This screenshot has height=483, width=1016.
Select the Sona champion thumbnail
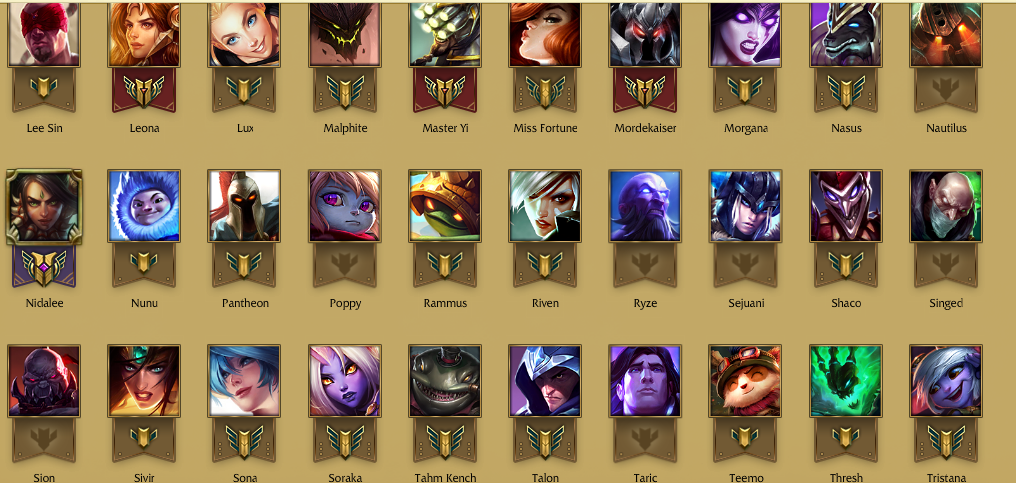click(244, 381)
